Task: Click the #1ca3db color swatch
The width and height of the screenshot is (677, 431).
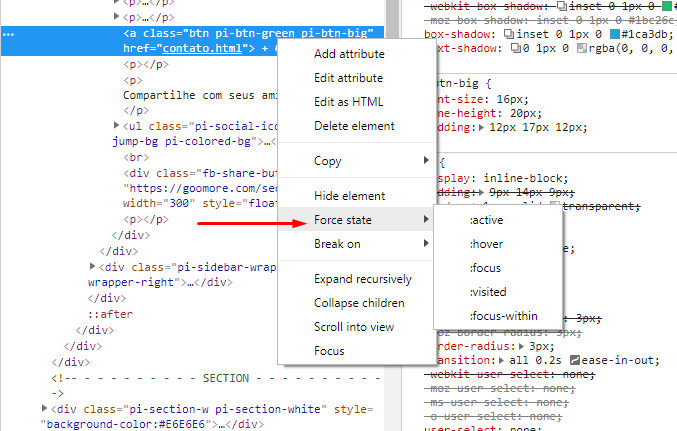Action: (x=615, y=34)
